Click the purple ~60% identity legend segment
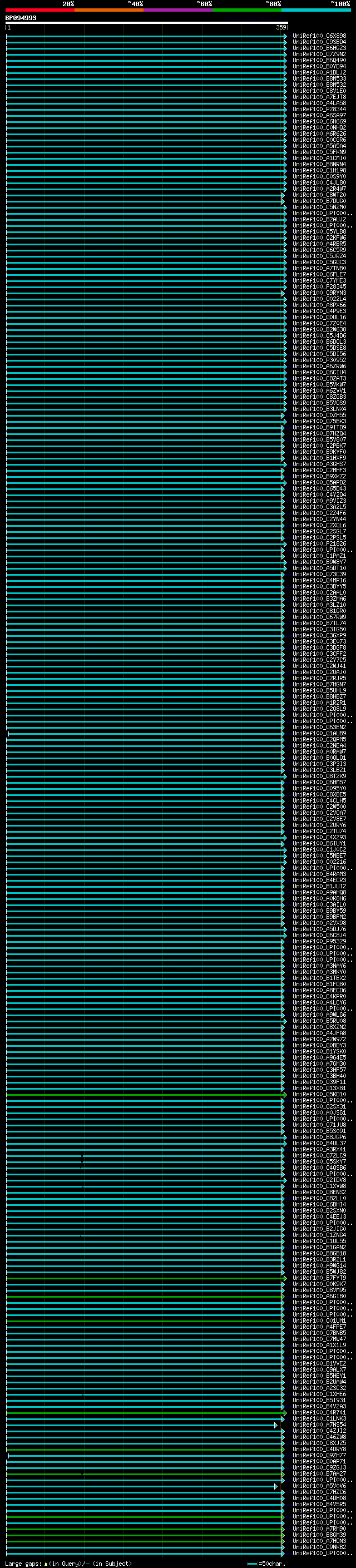 coord(179,10)
